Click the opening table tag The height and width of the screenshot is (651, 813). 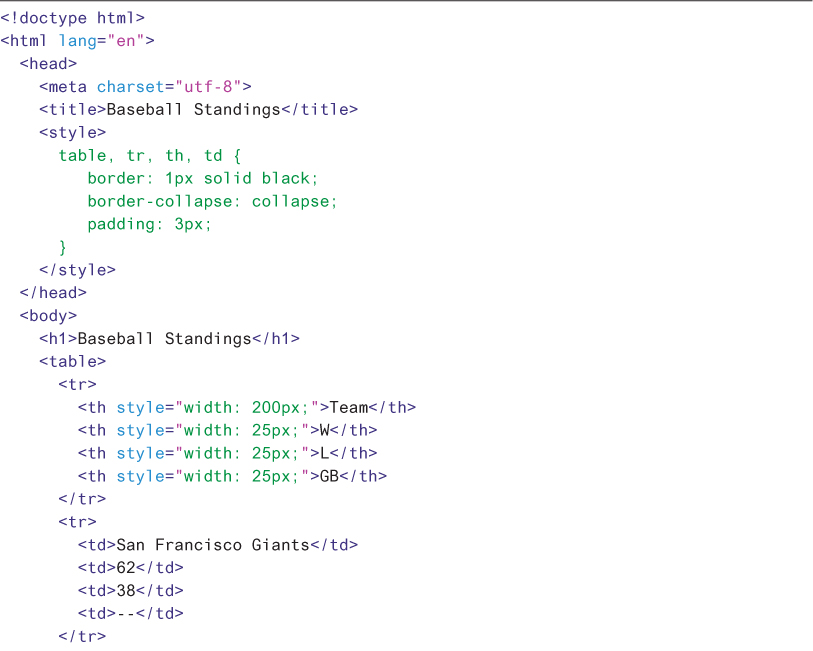pyautogui.click(x=72, y=362)
